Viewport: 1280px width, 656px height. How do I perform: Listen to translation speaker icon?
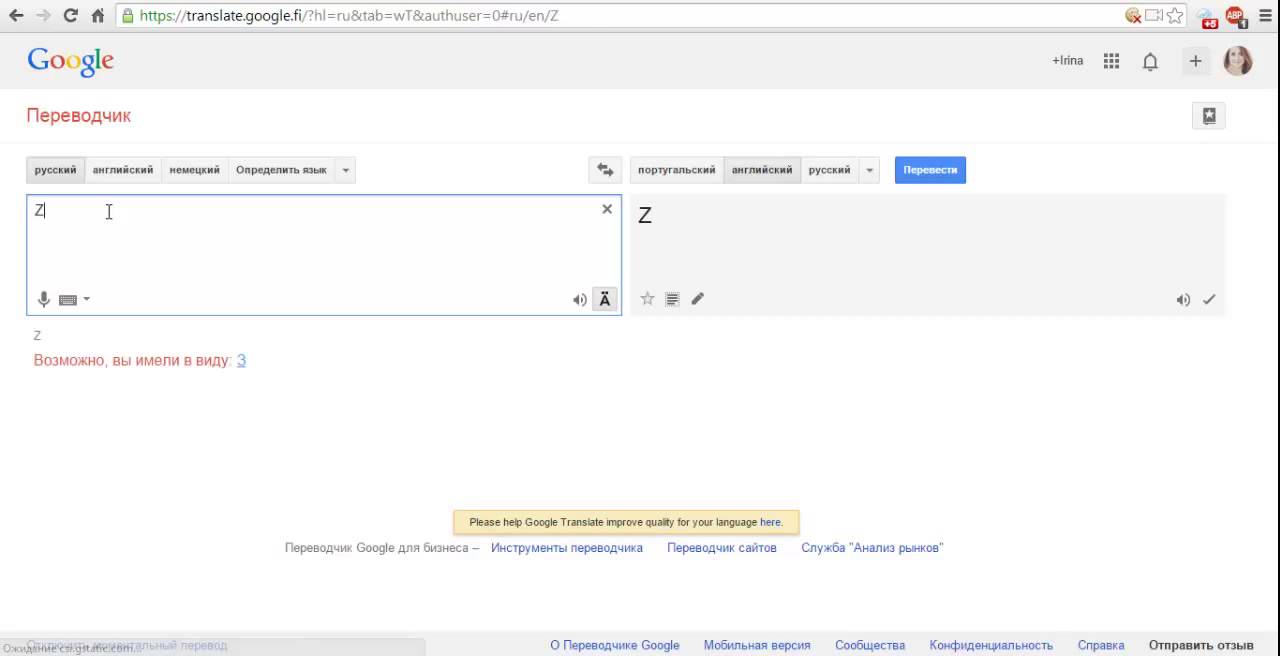(x=1183, y=299)
